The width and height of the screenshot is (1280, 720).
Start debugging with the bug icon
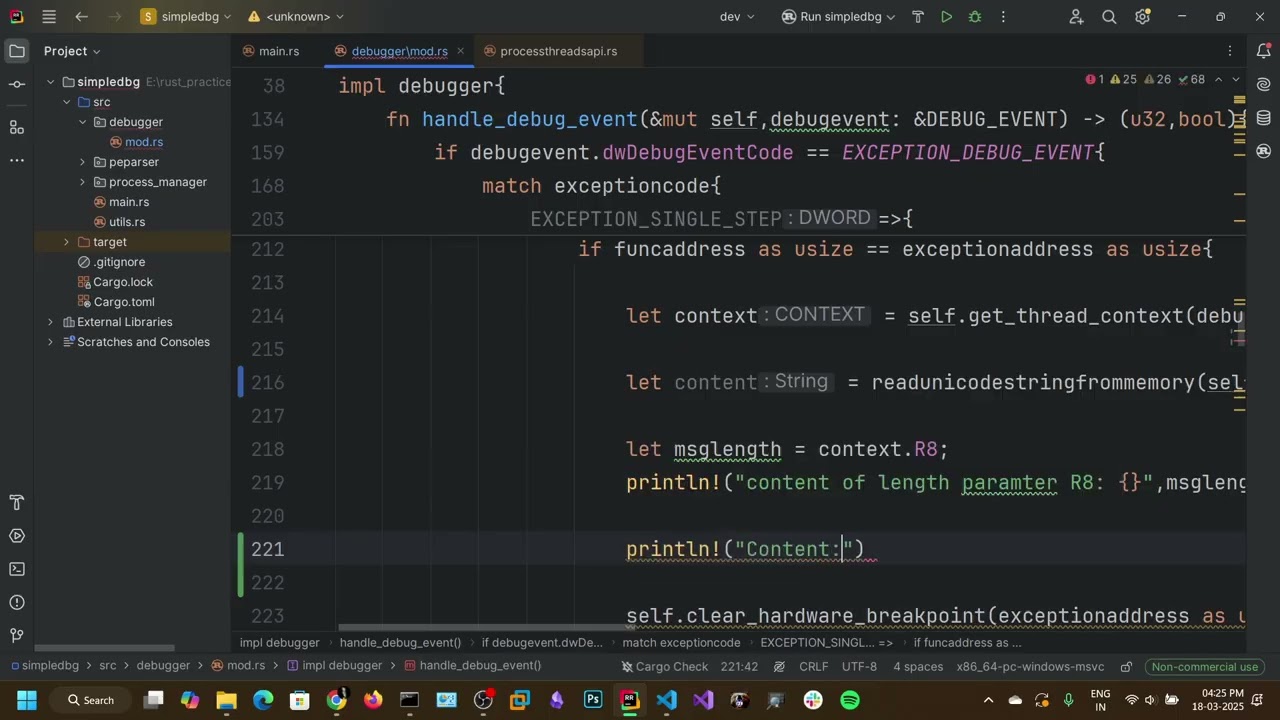(x=975, y=17)
